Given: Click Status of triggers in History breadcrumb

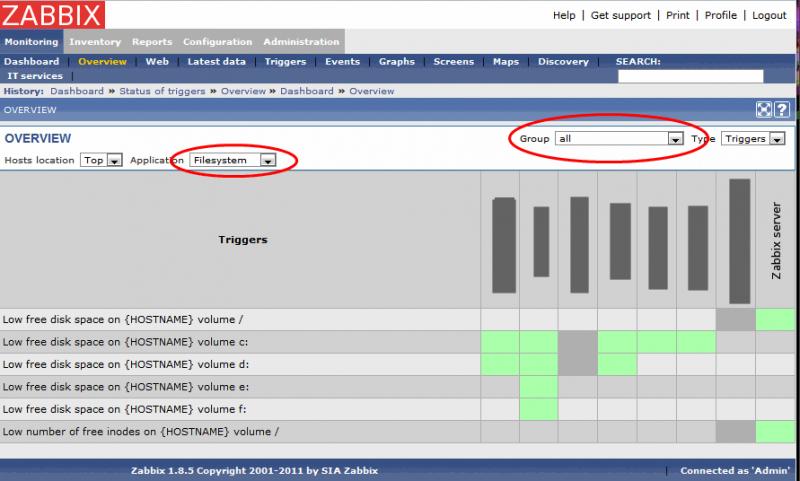Looking at the screenshot, I should 162,91.
